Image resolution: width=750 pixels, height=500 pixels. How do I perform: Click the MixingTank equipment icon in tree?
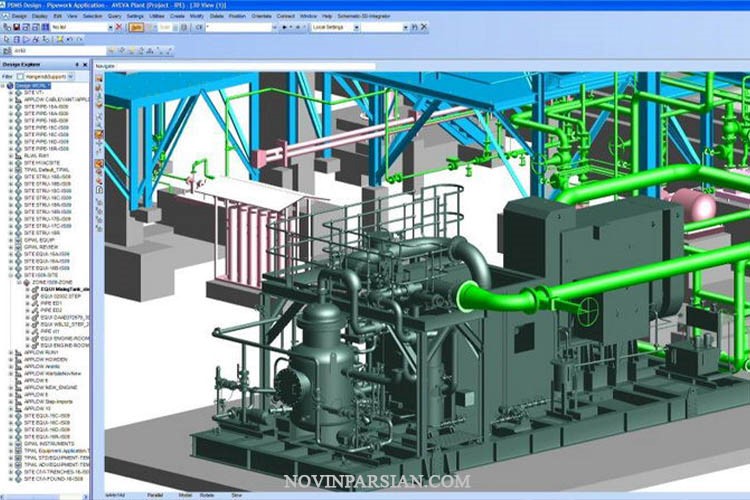coord(36,289)
